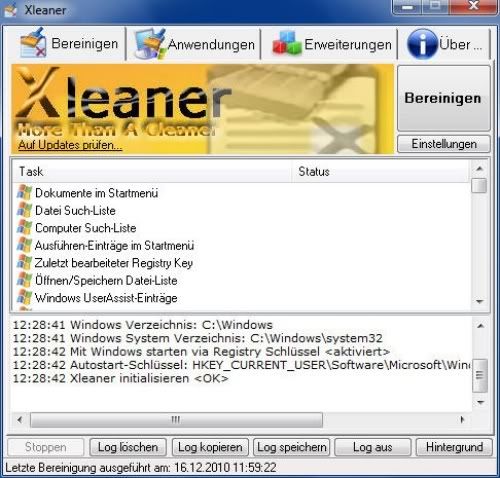Select the Öffnen/Speichern Datei-Liste task
500x478 pixels.
[x=106, y=280]
